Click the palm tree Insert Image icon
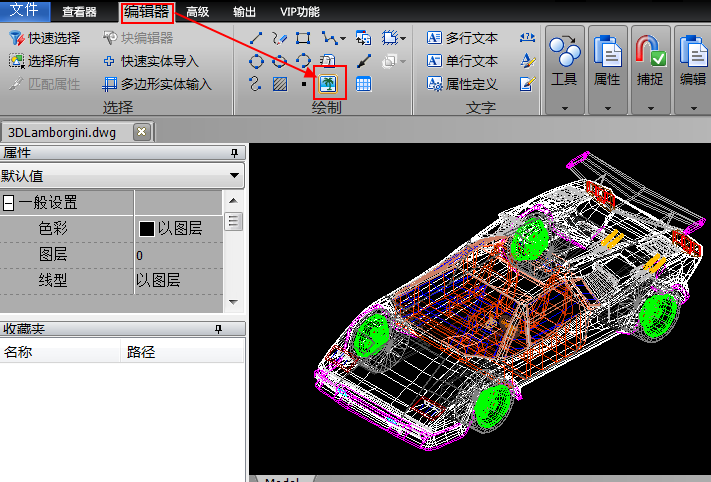 point(328,84)
